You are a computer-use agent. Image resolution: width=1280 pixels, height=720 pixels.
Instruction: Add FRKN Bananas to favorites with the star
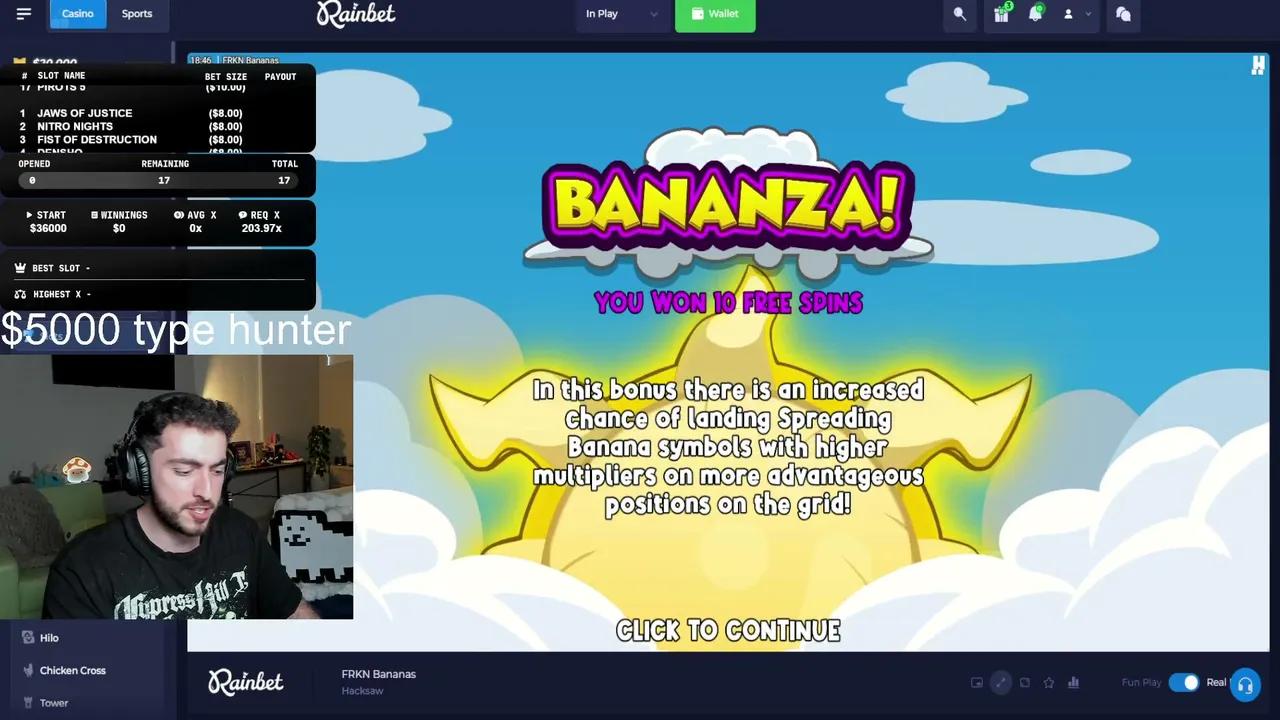[x=1049, y=683]
